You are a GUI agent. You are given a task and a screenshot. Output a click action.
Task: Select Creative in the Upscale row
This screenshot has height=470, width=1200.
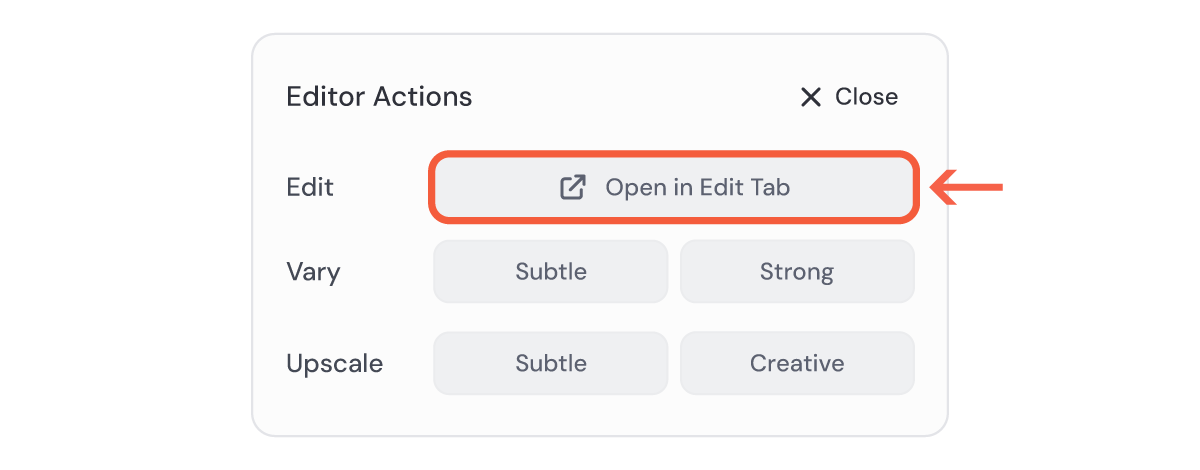coord(797,363)
